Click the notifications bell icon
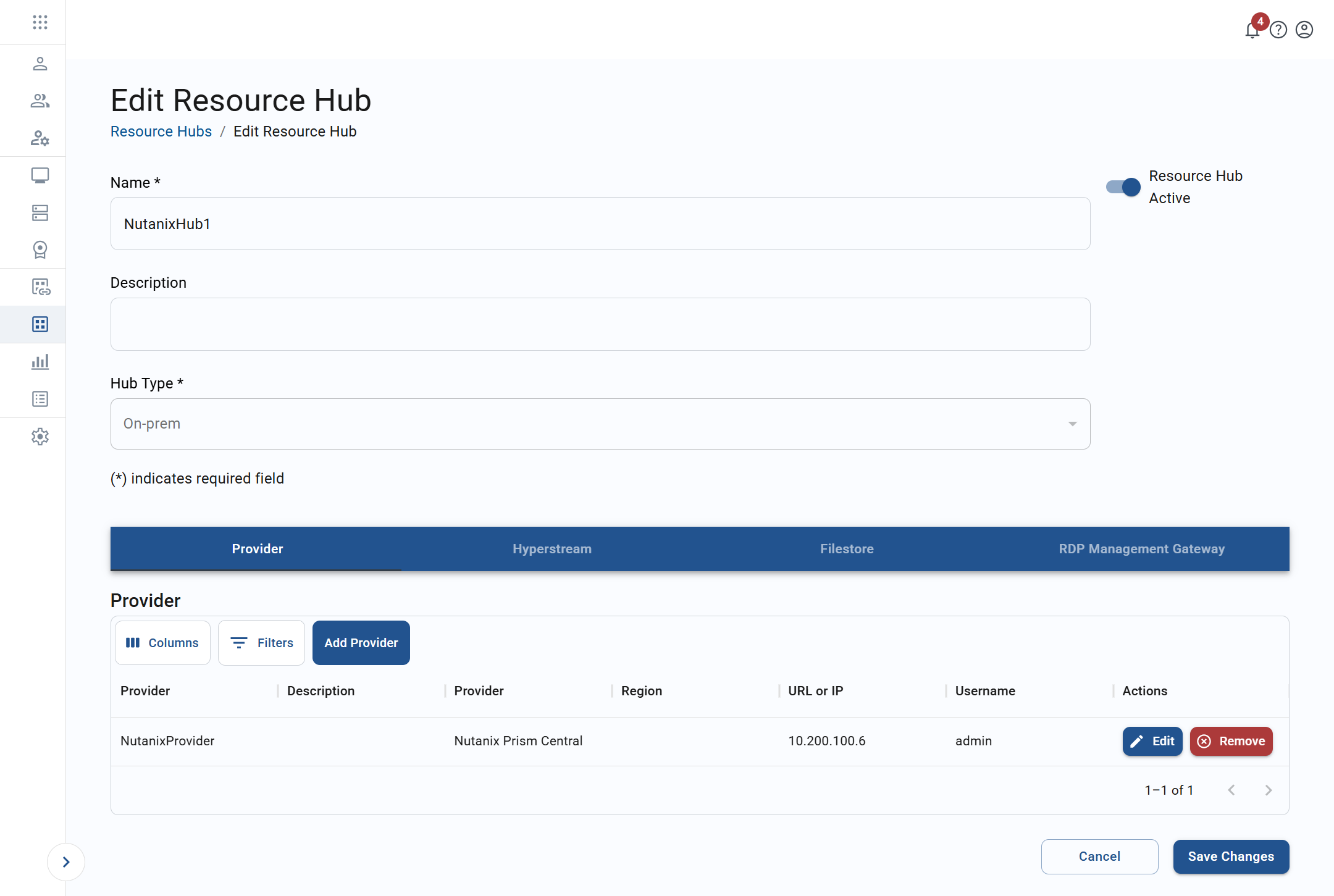 tap(1252, 30)
